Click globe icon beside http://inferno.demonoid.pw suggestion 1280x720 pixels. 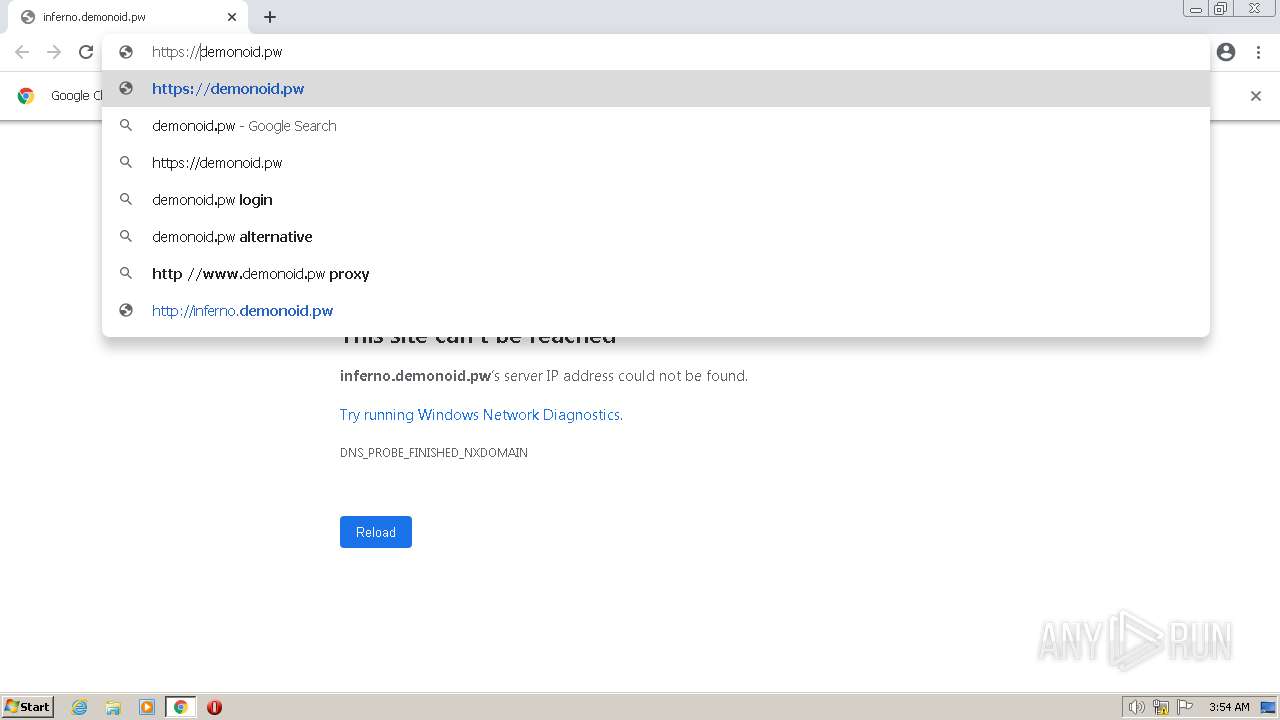(x=126, y=310)
